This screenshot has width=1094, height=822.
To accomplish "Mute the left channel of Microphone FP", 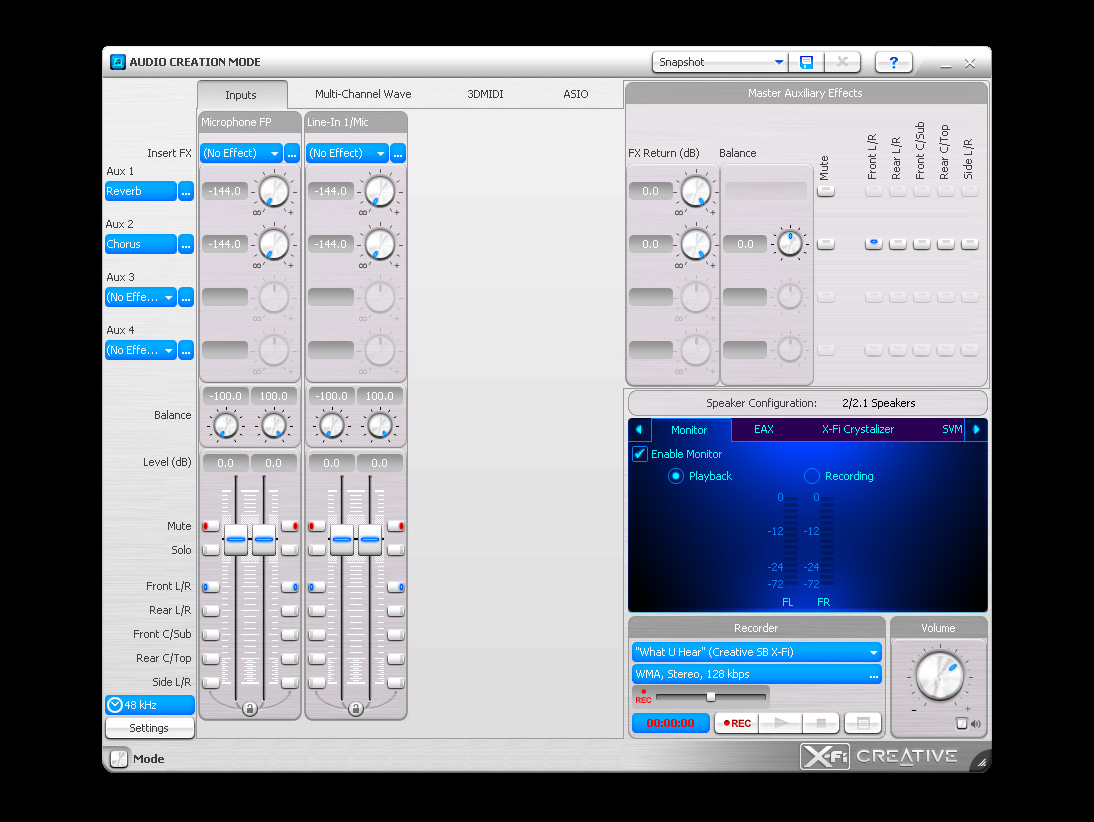I will 210,525.
